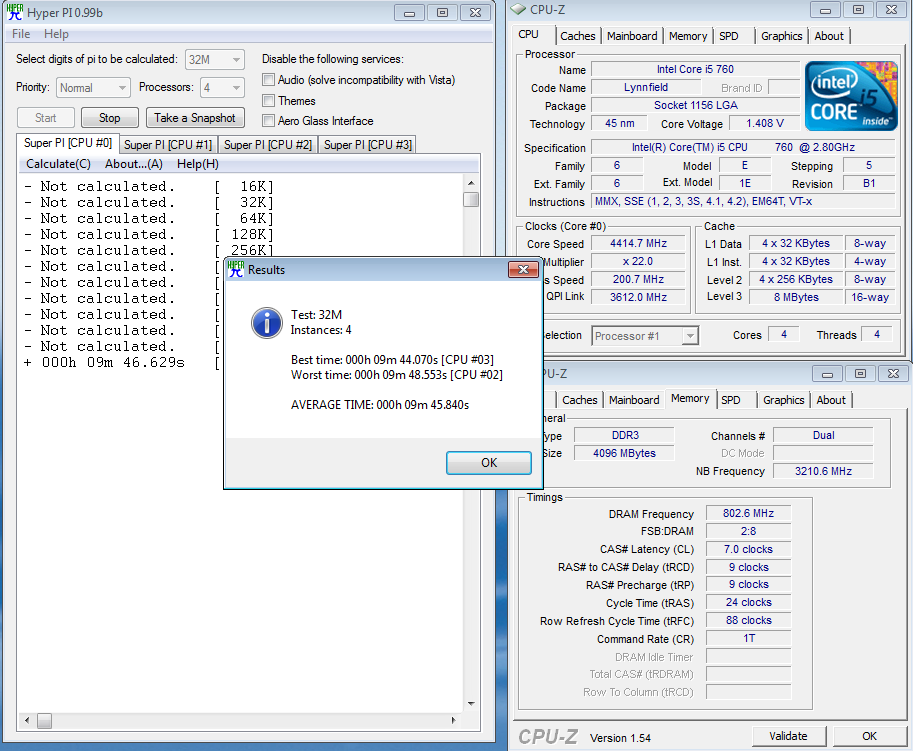The image size is (913, 751).
Task: Open the Priority Normal dropdown
Action: (94, 88)
